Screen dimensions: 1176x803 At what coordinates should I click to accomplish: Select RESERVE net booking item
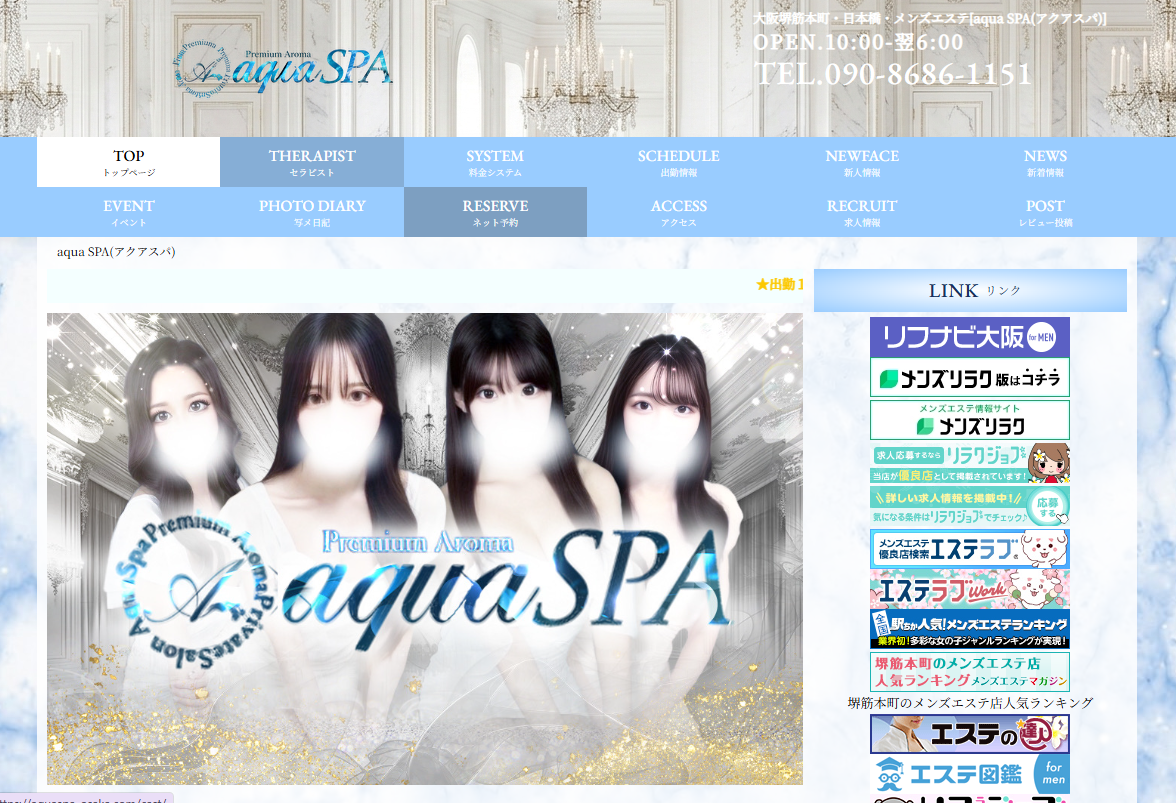(x=495, y=212)
